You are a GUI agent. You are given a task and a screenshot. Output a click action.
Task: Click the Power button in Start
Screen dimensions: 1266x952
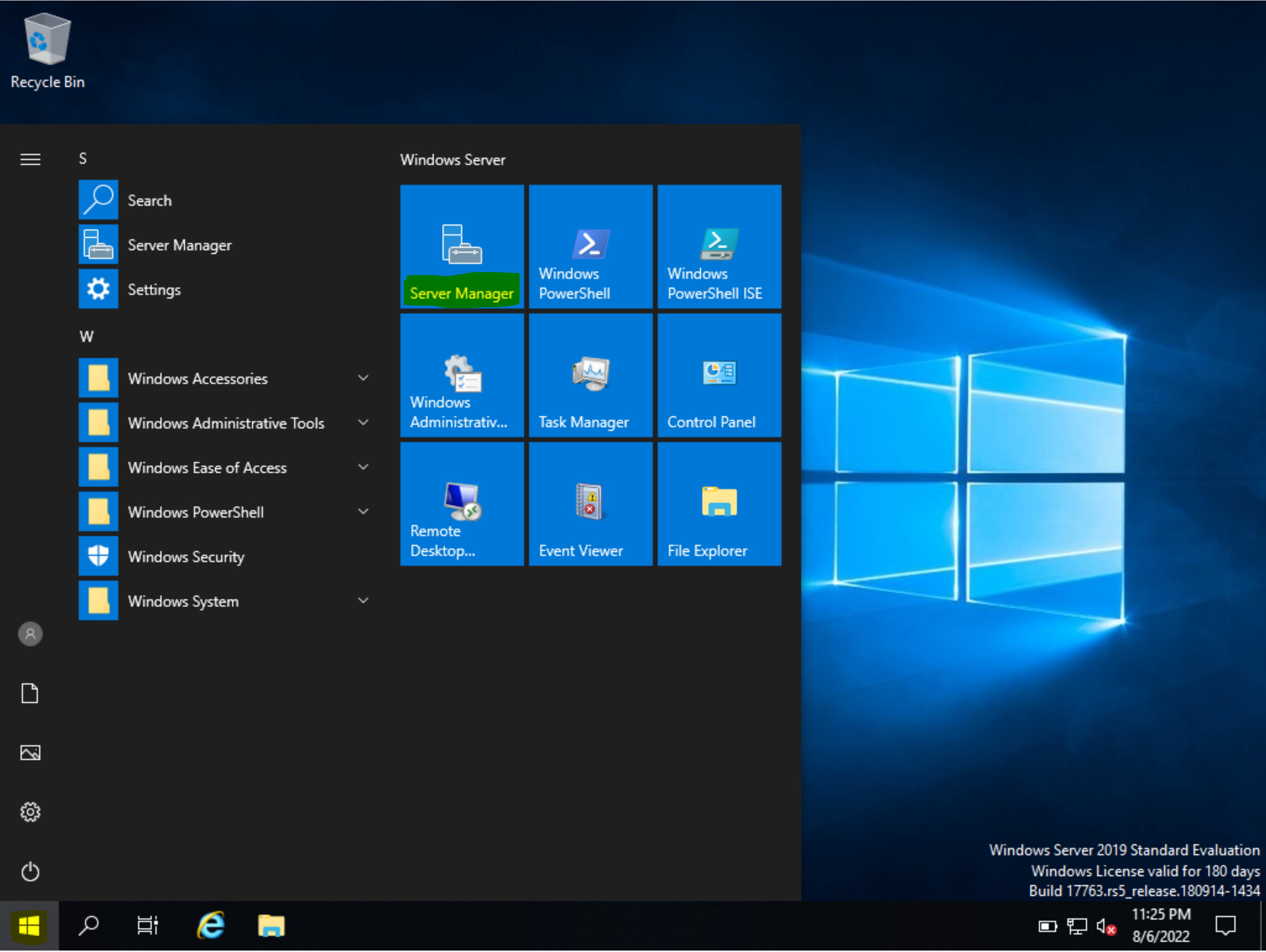[30, 871]
